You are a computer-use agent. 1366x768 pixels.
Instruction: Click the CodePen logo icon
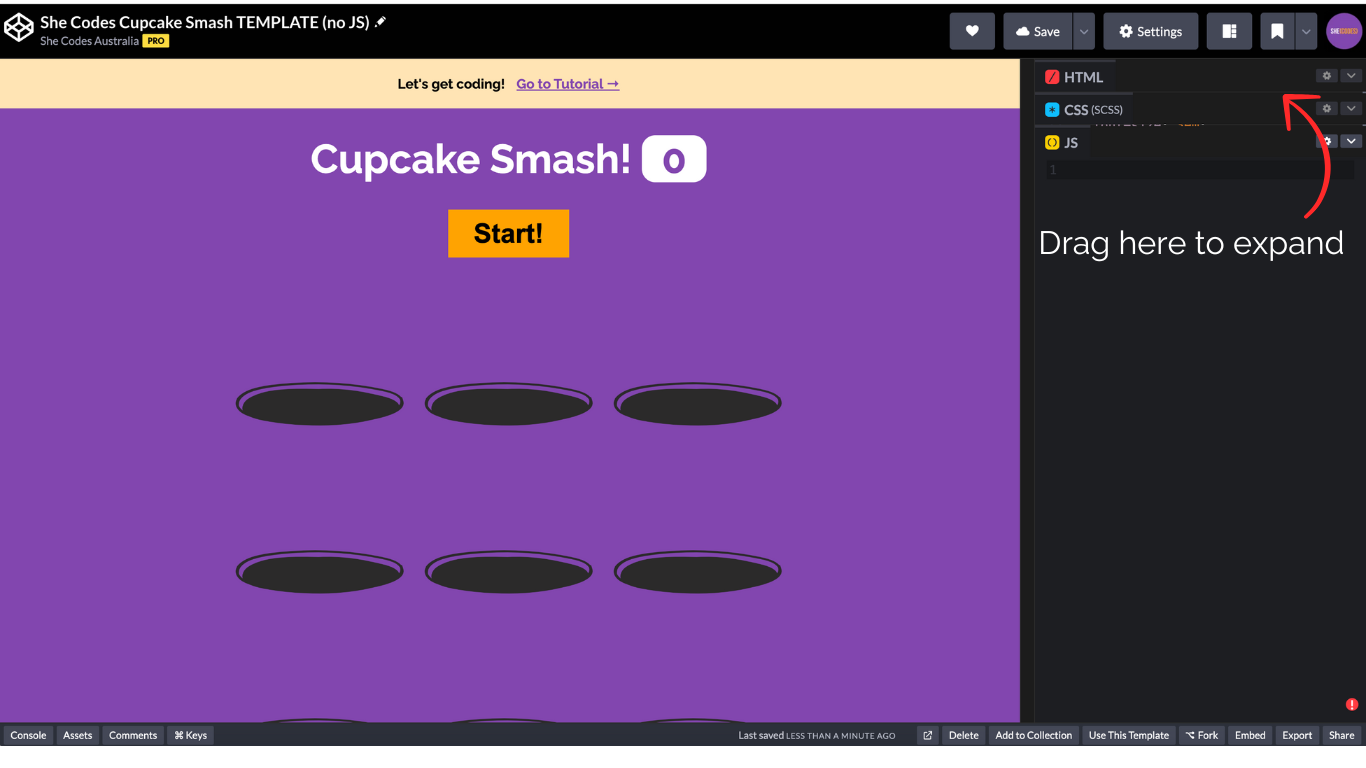point(19,29)
